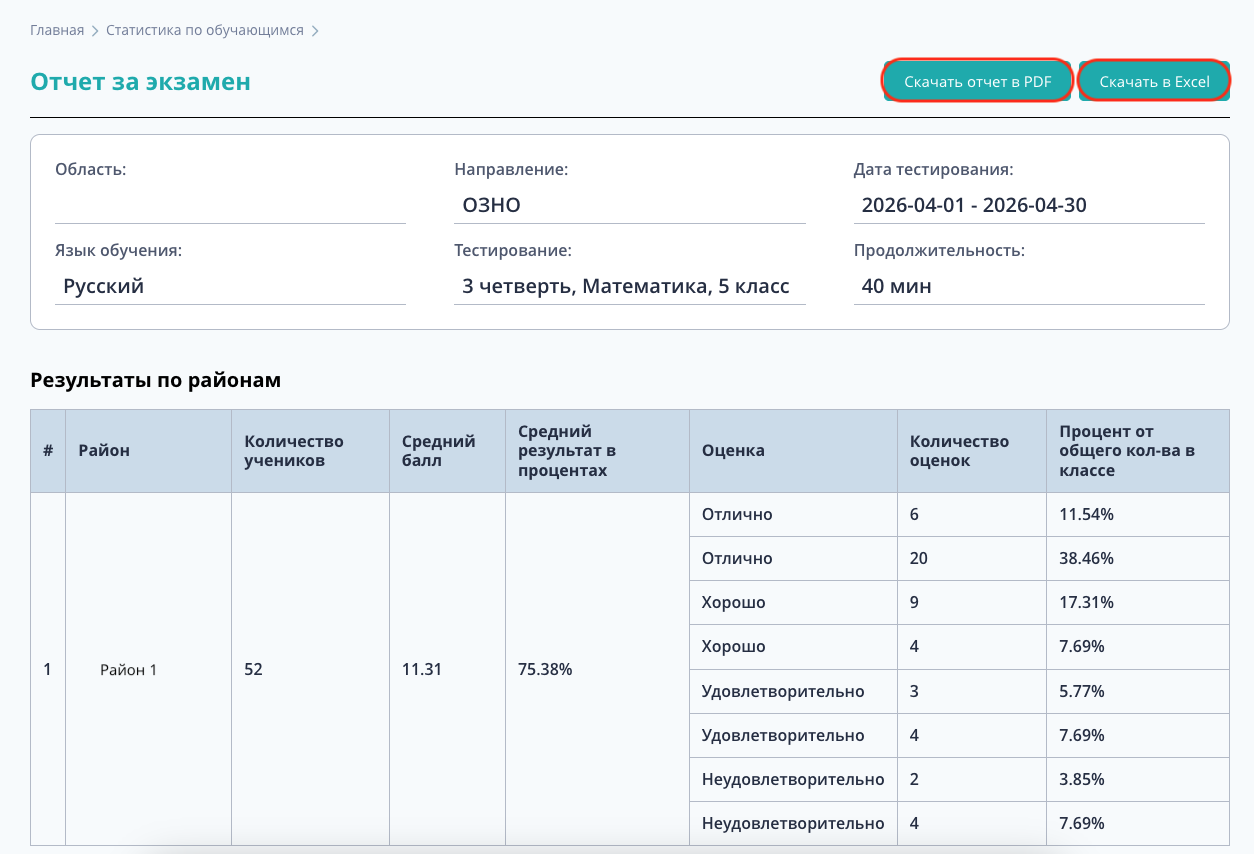Screen dimensions: 1254x854
Task: Click the Количество оценок column header
Action: click(972, 450)
